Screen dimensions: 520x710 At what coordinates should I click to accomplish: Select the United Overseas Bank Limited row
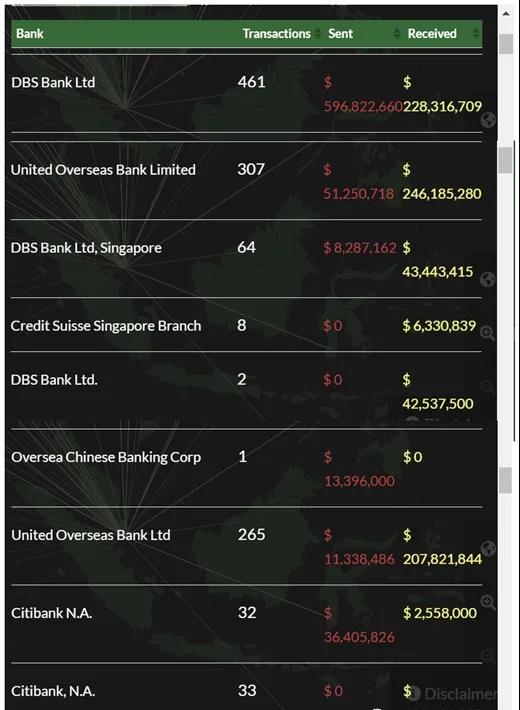(x=246, y=181)
